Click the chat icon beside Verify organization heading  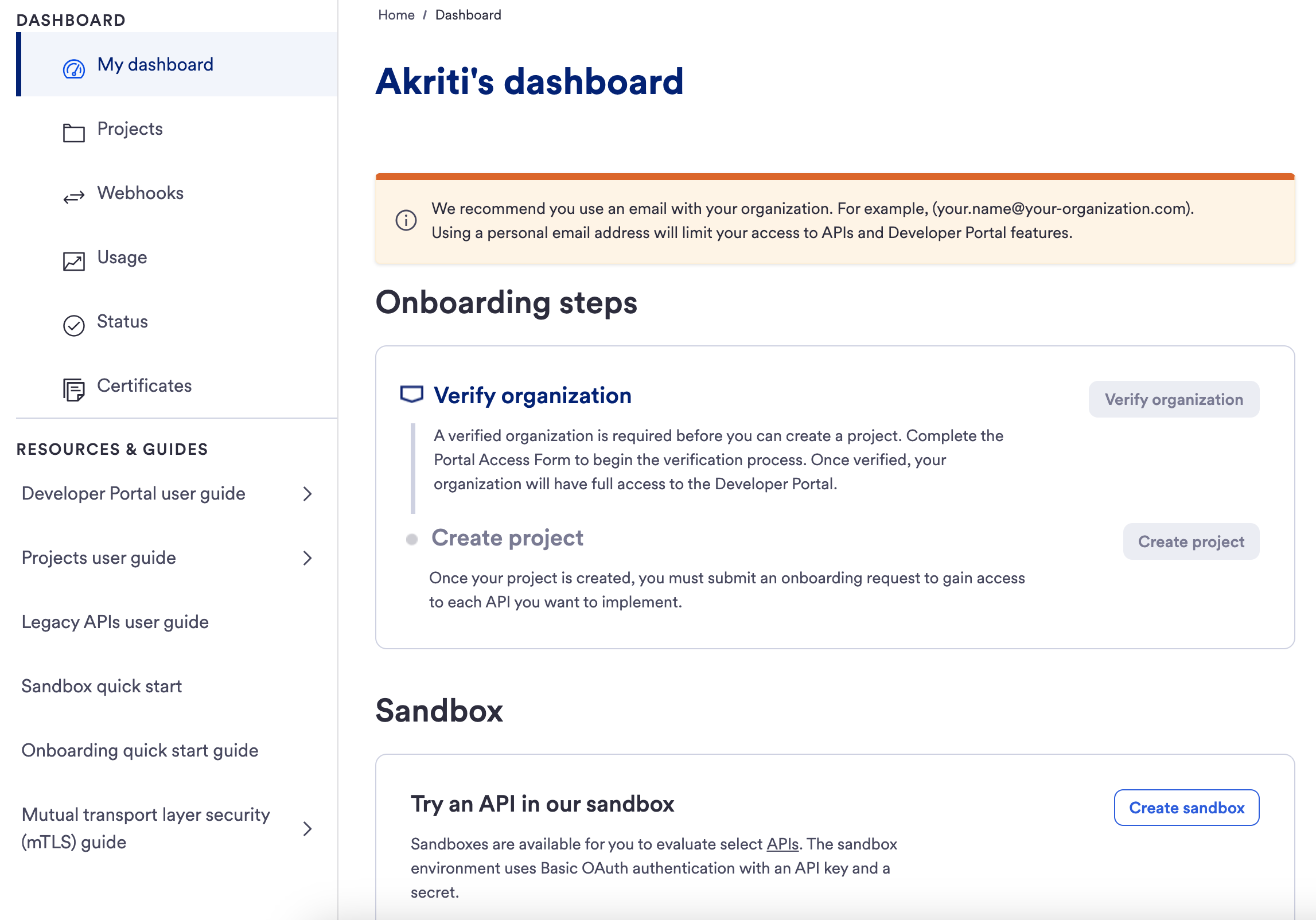pyautogui.click(x=411, y=395)
